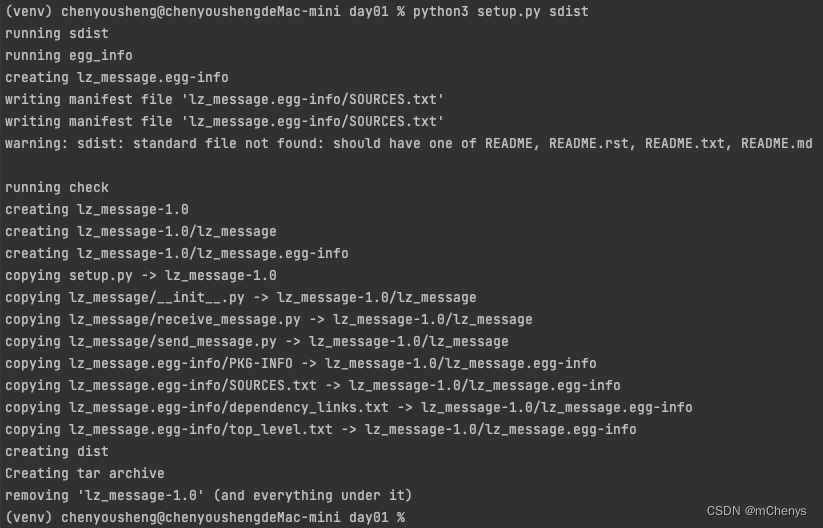Click the 'copying setup.py' line
Viewport: 823px width, 528px height.
pos(141,276)
